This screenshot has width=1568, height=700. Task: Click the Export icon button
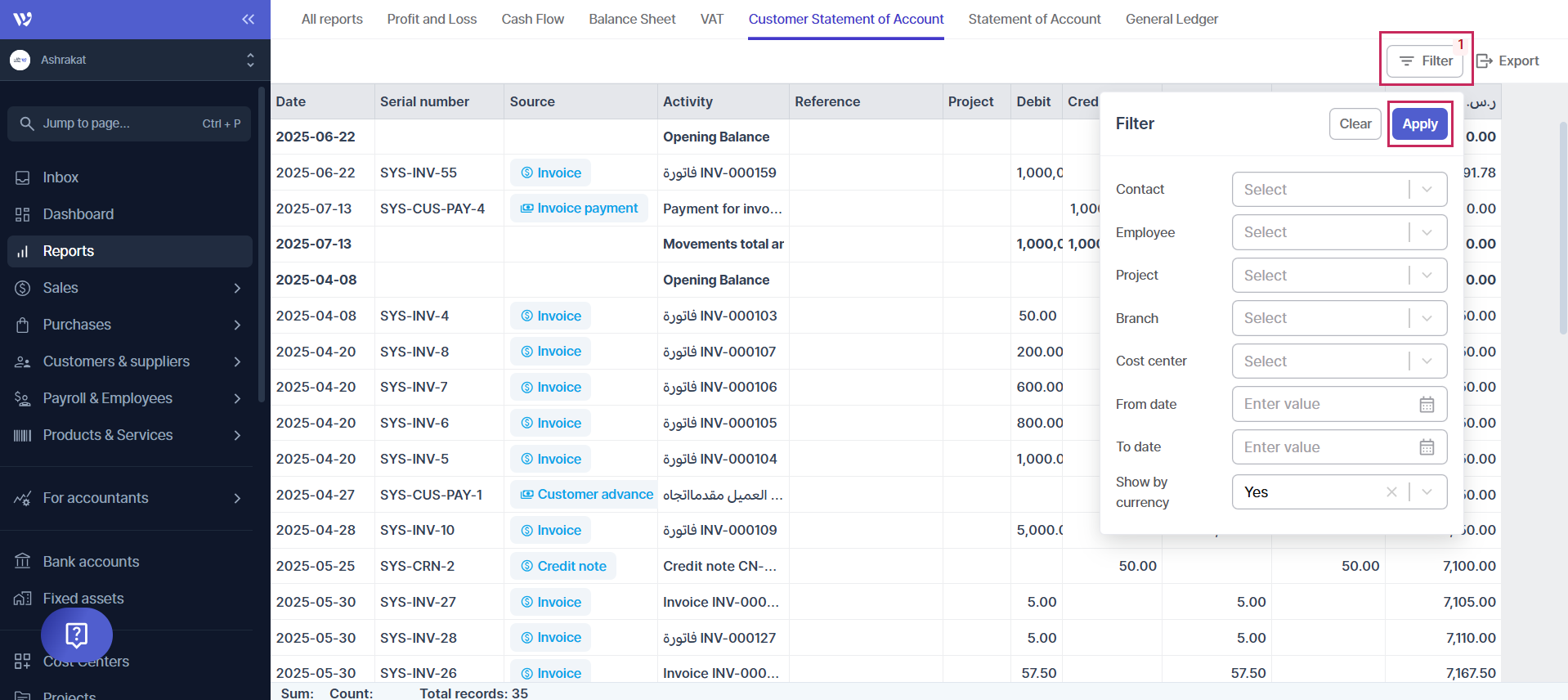pos(1508,61)
